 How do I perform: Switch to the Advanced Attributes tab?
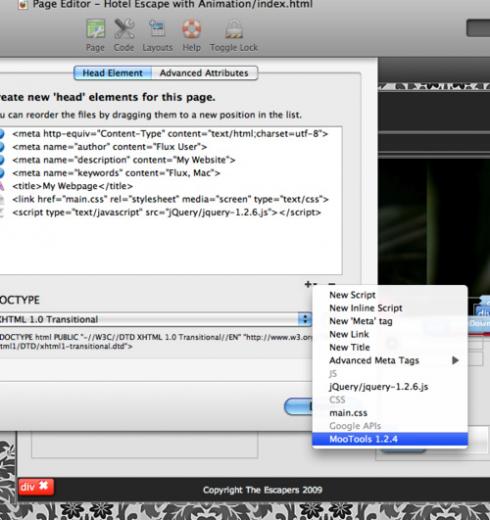pyautogui.click(x=204, y=73)
